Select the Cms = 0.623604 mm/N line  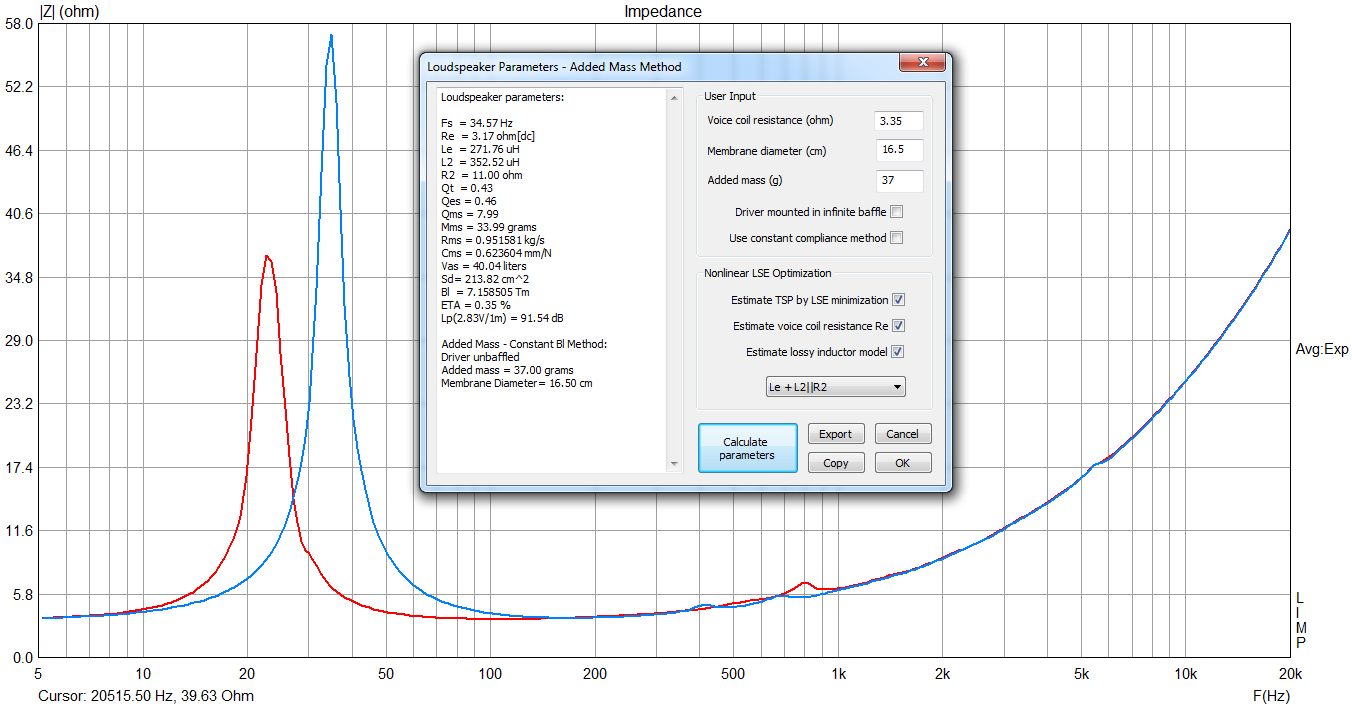point(498,253)
